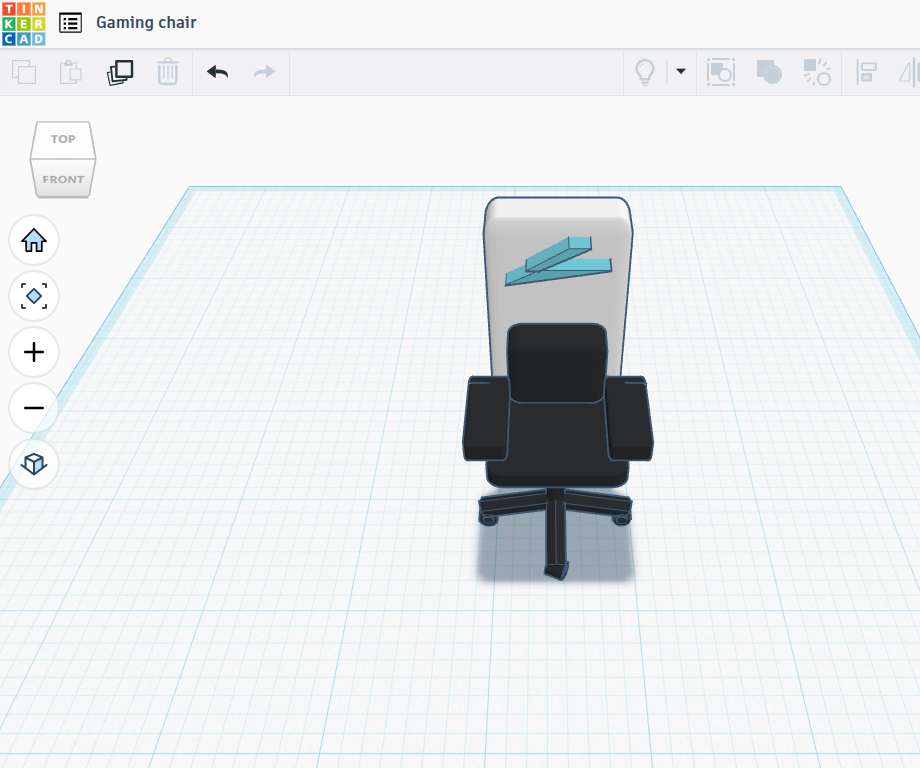Fit all shapes in view

pos(34,296)
